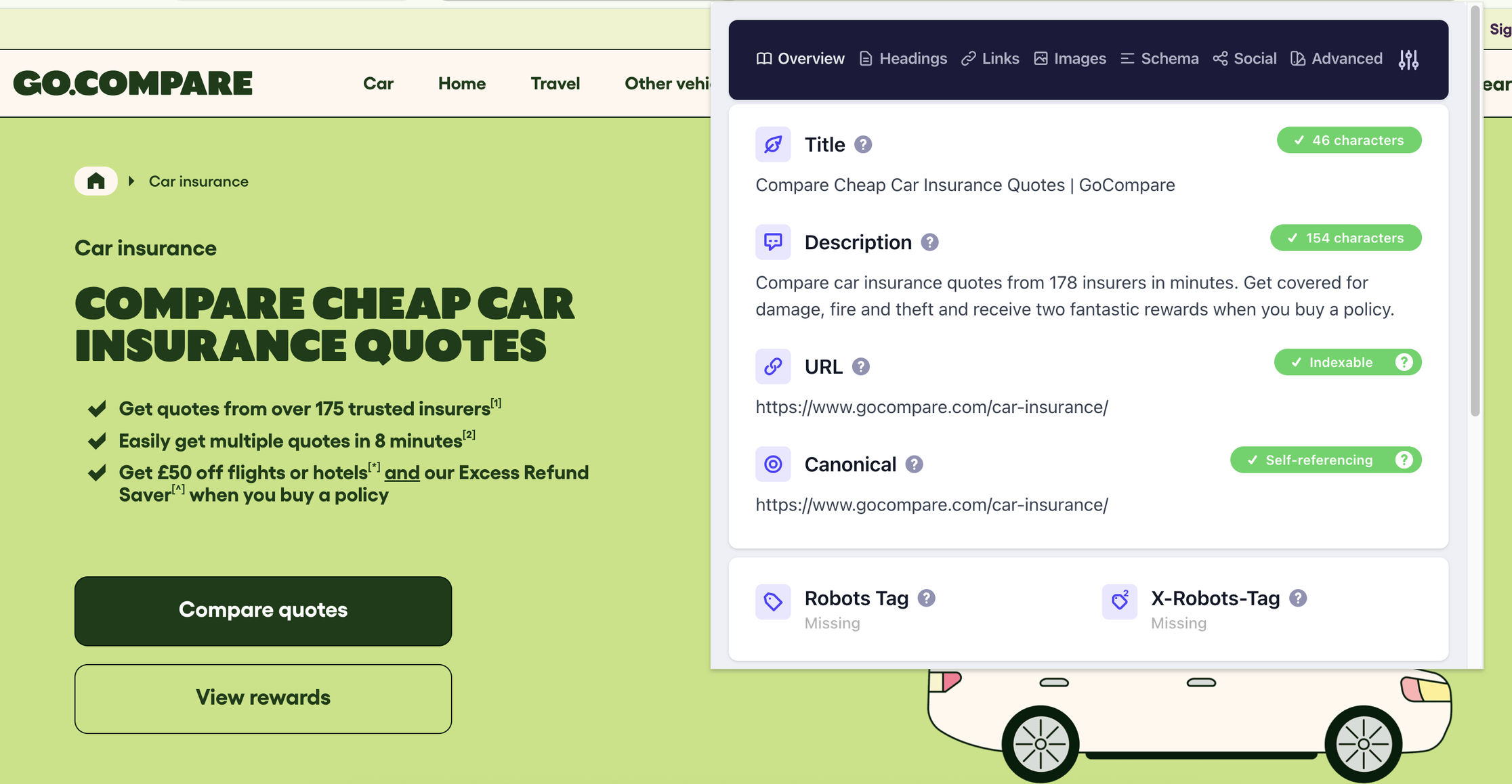
Task: Click the Robots Tag help icon
Action: [x=926, y=598]
